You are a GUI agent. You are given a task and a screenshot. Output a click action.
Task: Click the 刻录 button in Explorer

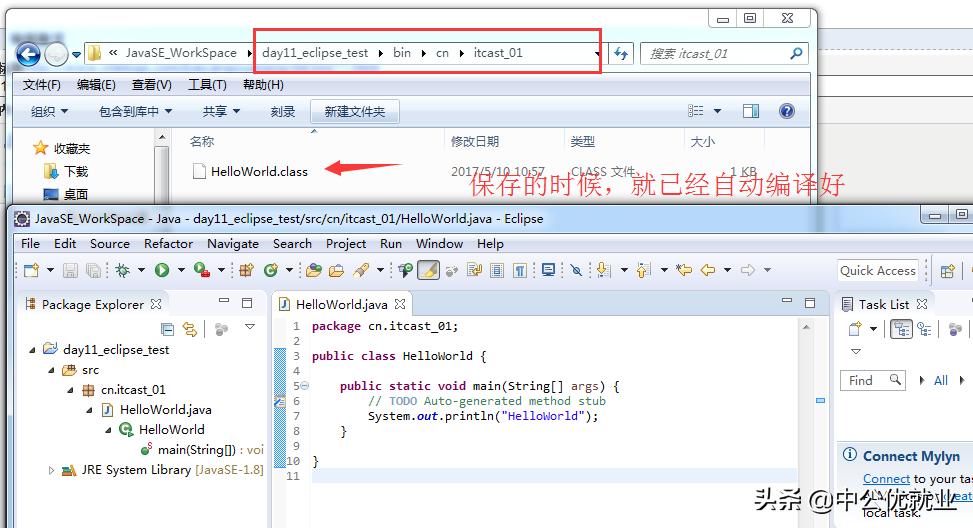pos(282,112)
